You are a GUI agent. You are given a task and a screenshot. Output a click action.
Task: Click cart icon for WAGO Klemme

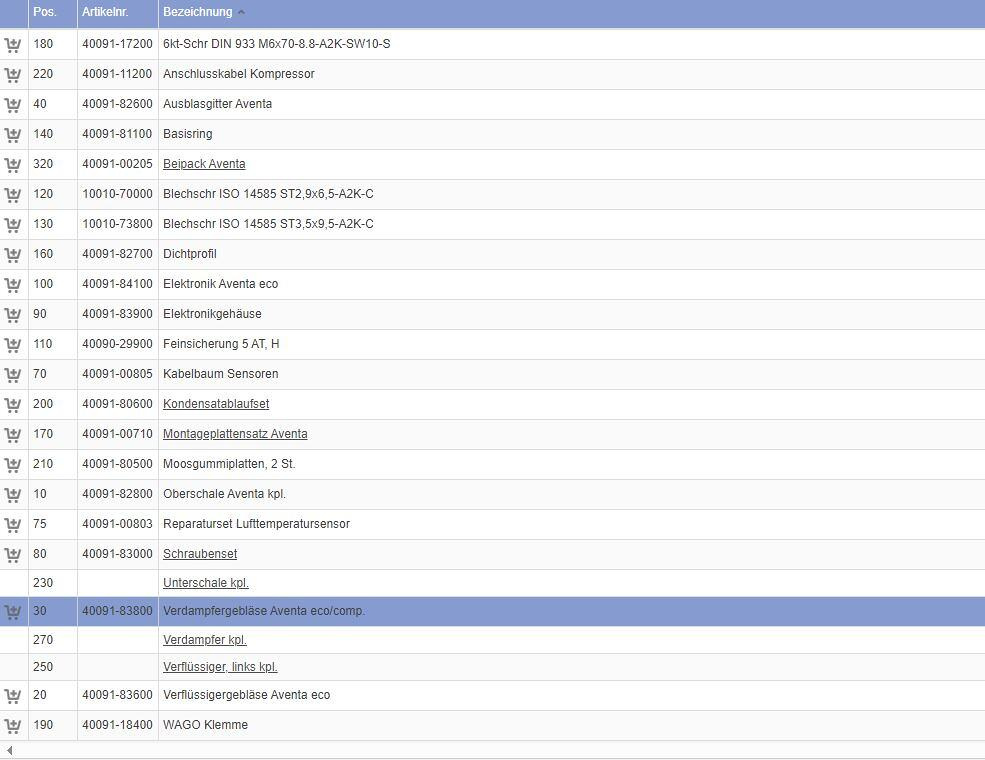pos(13,725)
